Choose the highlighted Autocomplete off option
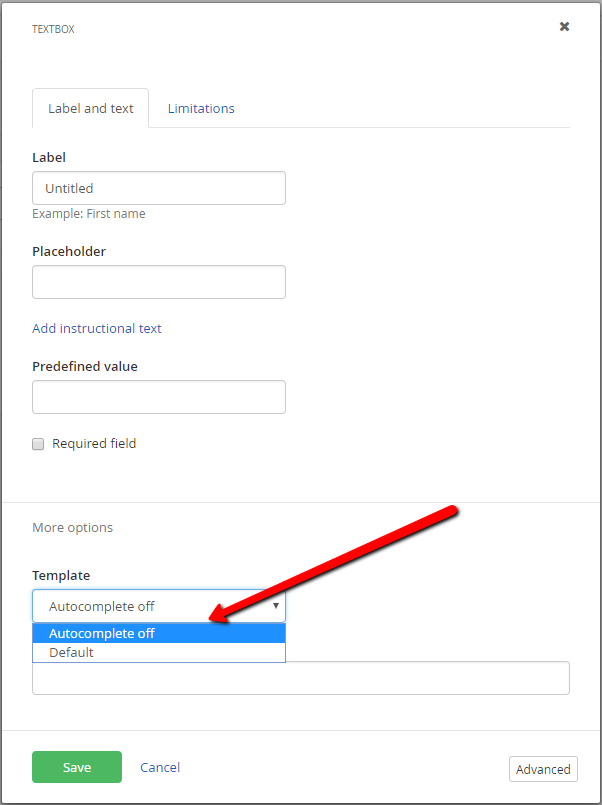 click(159, 634)
